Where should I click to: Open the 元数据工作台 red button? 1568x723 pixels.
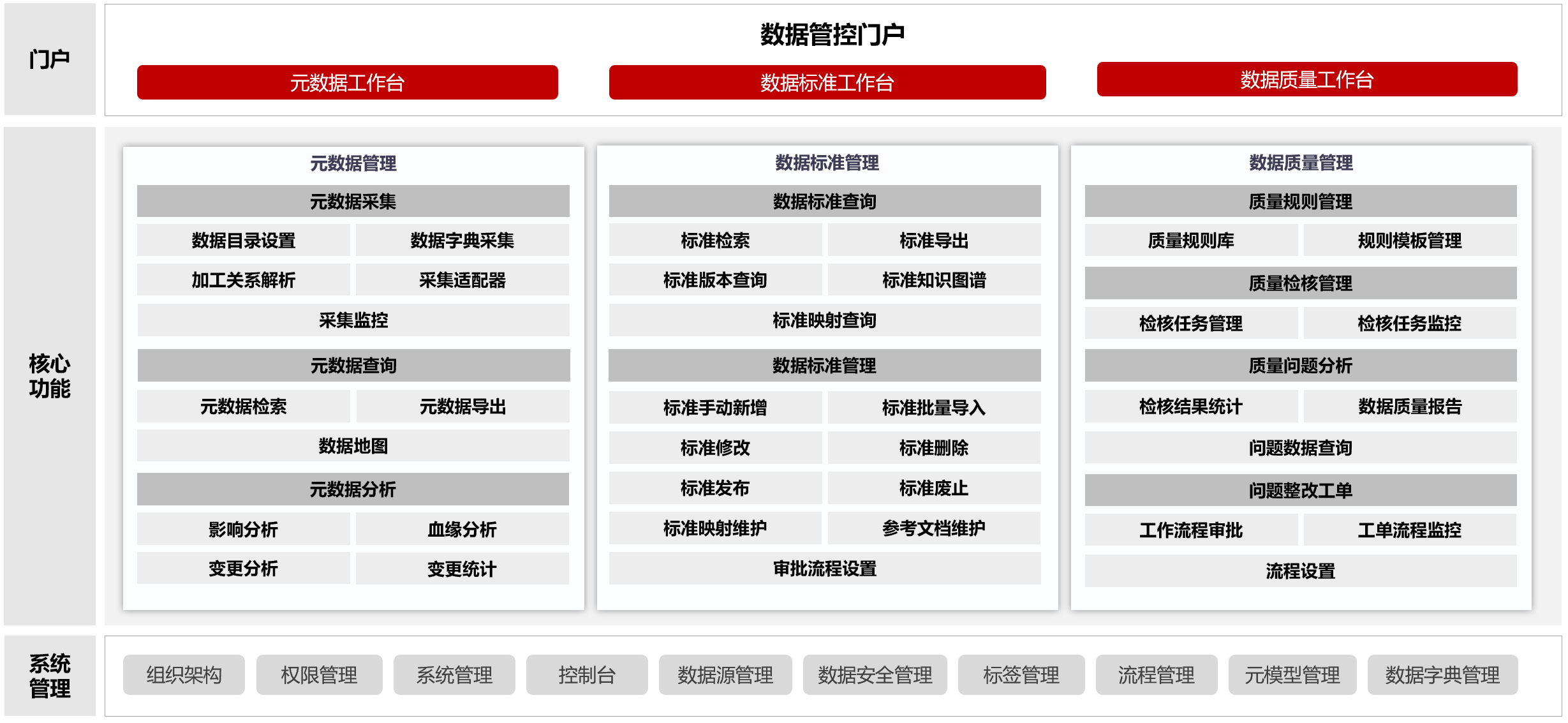pyautogui.click(x=347, y=82)
